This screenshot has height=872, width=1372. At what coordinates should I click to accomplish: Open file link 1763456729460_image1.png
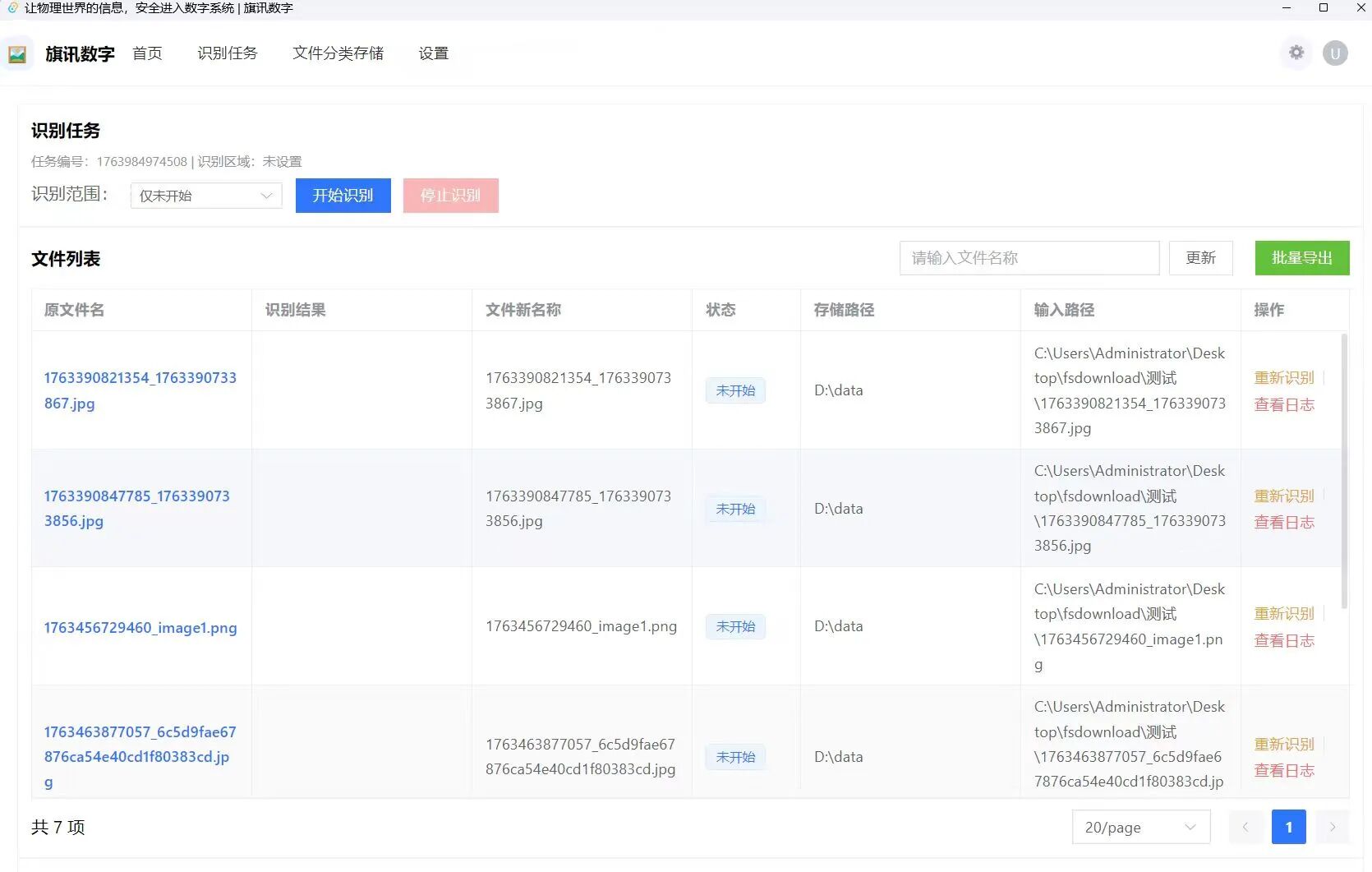point(140,628)
